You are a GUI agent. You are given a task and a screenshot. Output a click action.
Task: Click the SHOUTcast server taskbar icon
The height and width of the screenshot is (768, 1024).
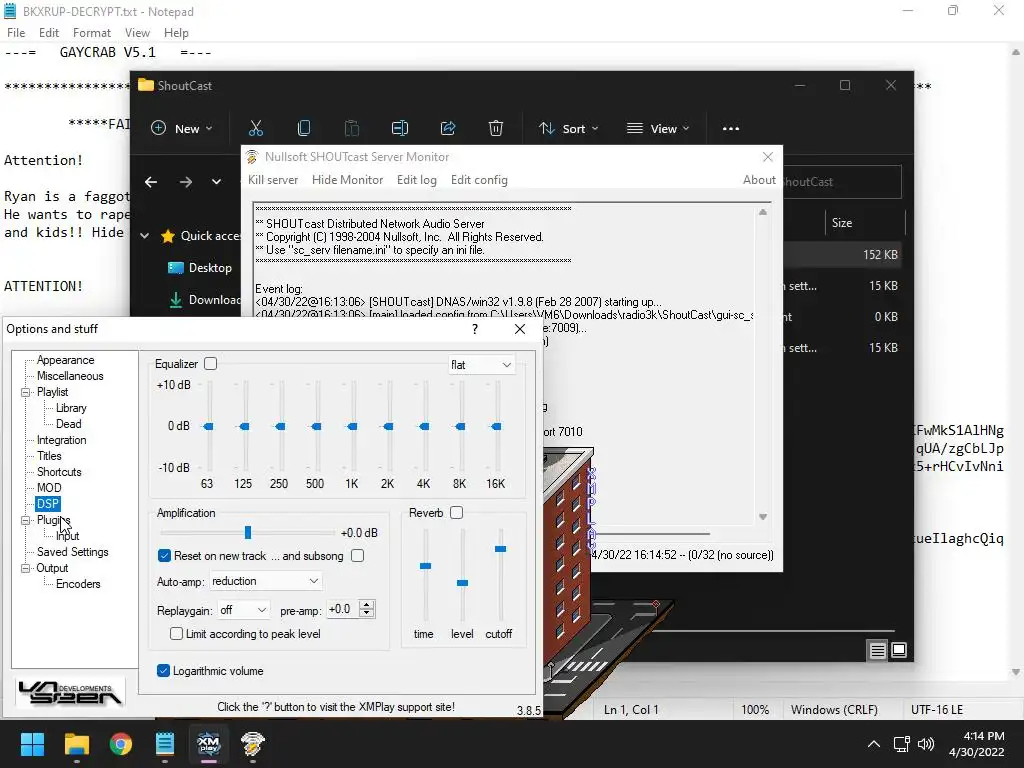pos(253,744)
